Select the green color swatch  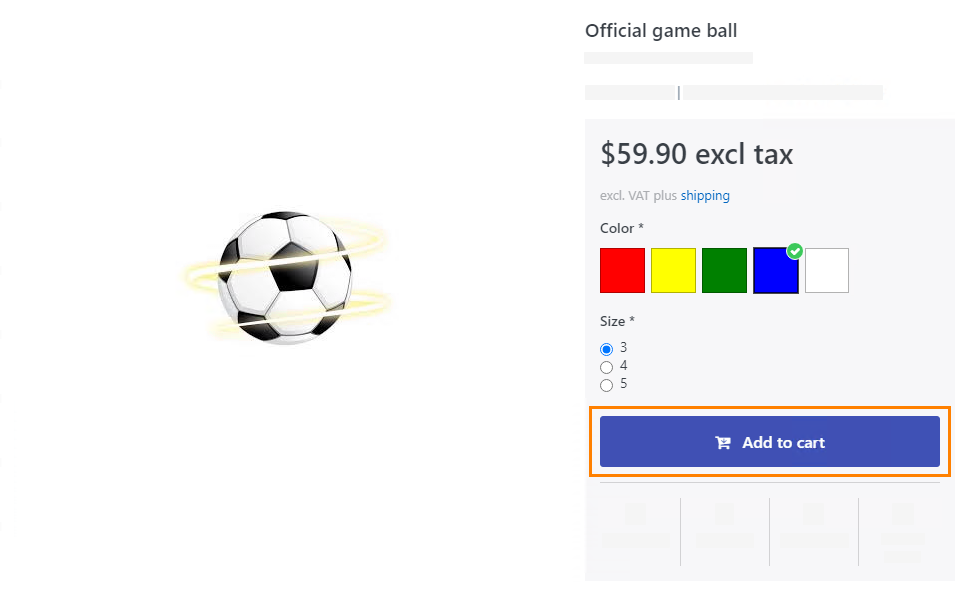coord(724,270)
